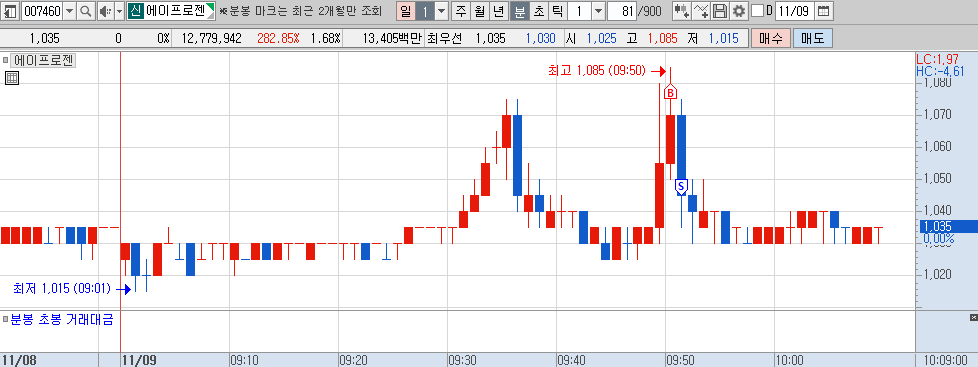Click the 최우선 best quote label
Screen dimensions: 978x367
pos(444,38)
